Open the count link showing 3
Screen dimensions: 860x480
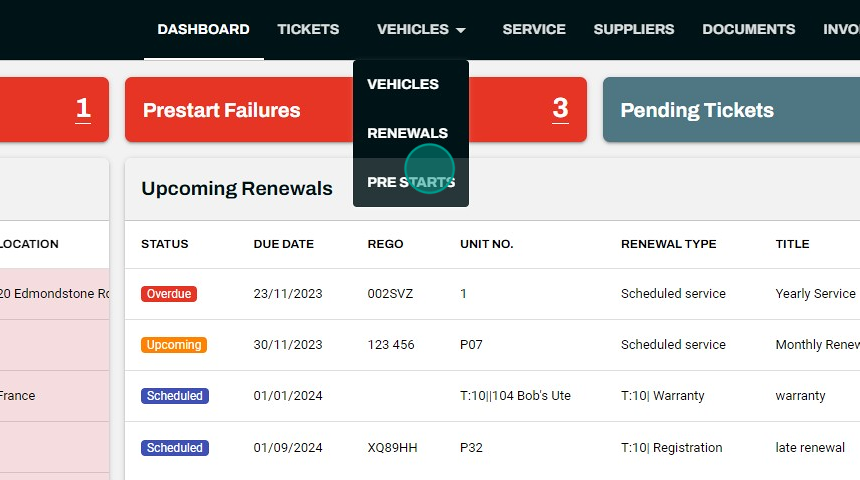tap(560, 109)
